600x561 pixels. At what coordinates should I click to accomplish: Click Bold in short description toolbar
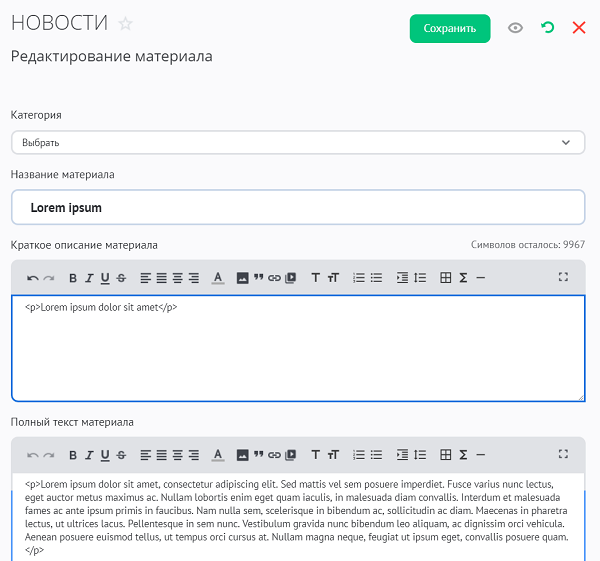point(73,278)
